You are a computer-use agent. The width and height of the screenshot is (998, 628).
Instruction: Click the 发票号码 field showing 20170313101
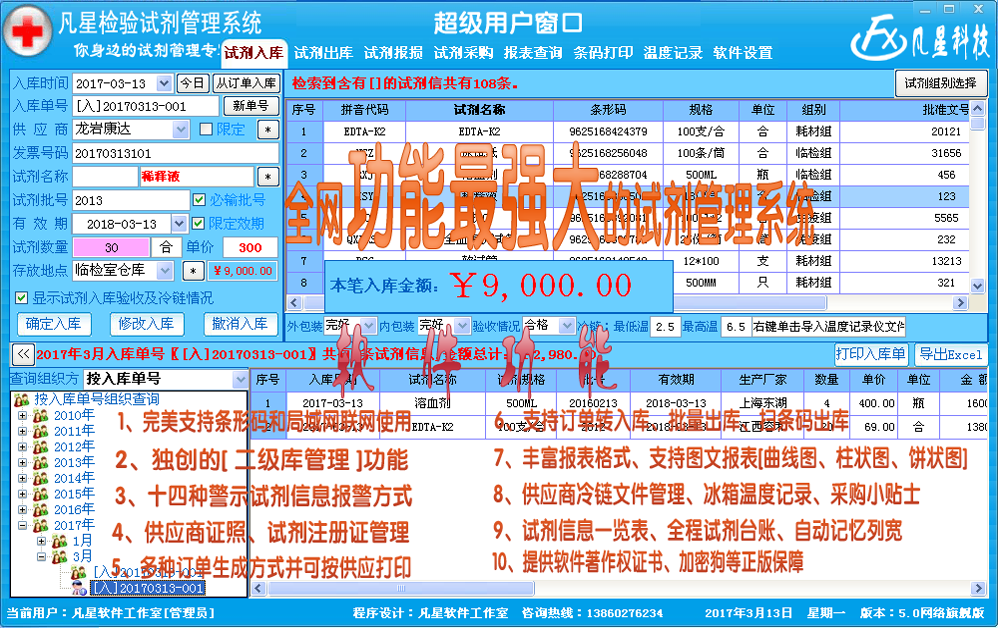176,153
